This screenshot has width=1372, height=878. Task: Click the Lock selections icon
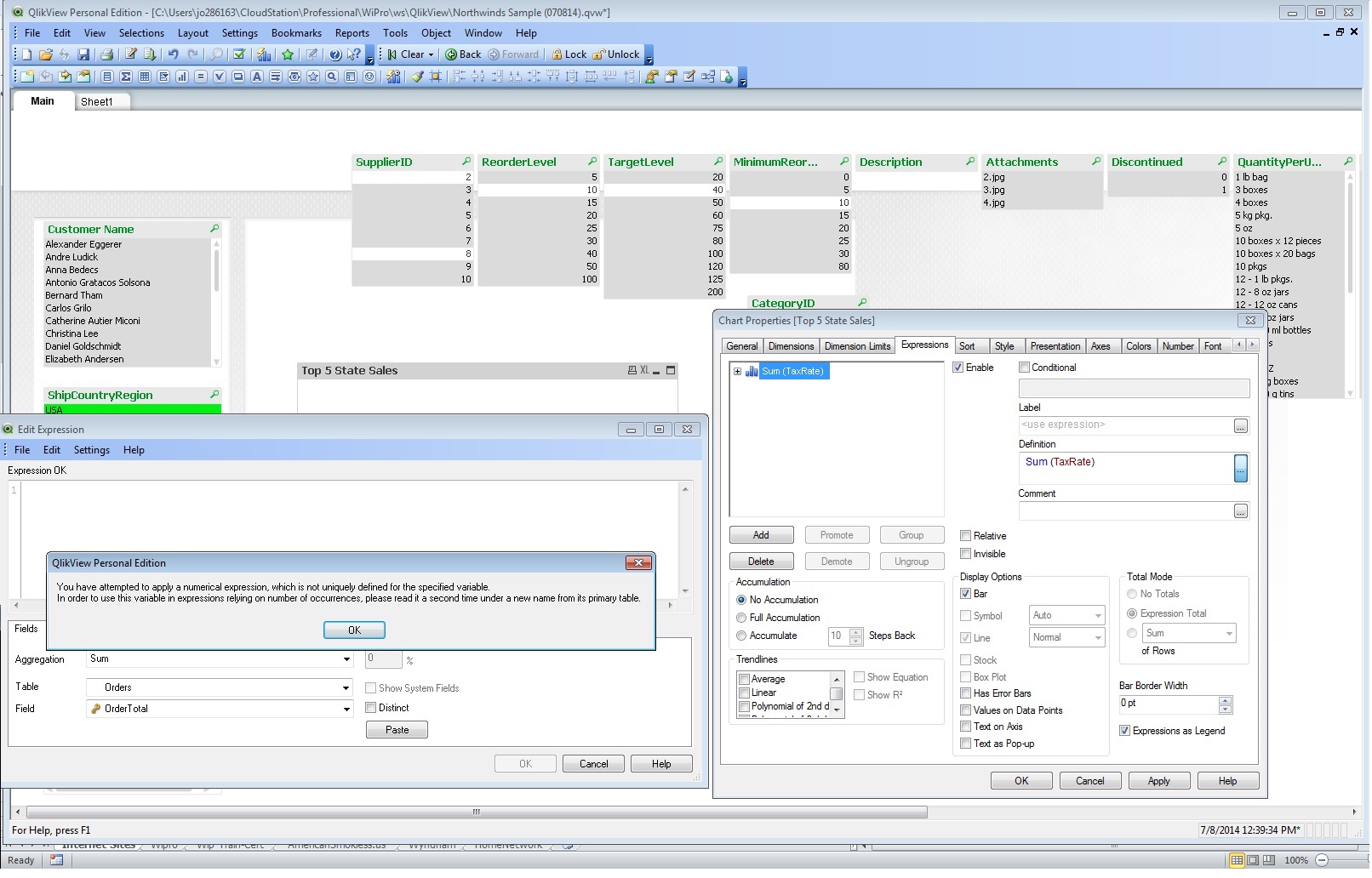click(x=569, y=54)
